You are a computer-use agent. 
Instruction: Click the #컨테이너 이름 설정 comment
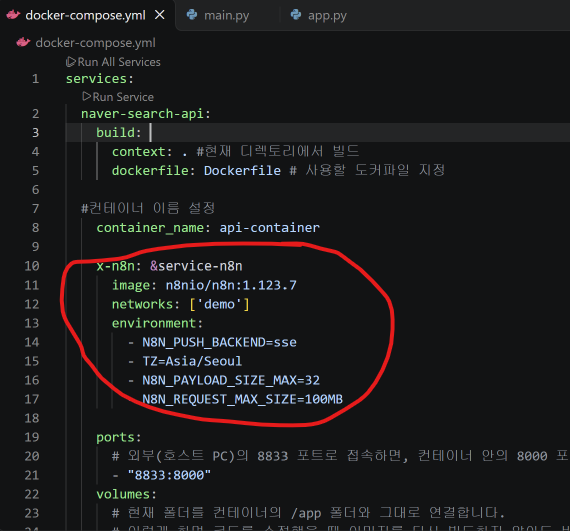[148, 209]
